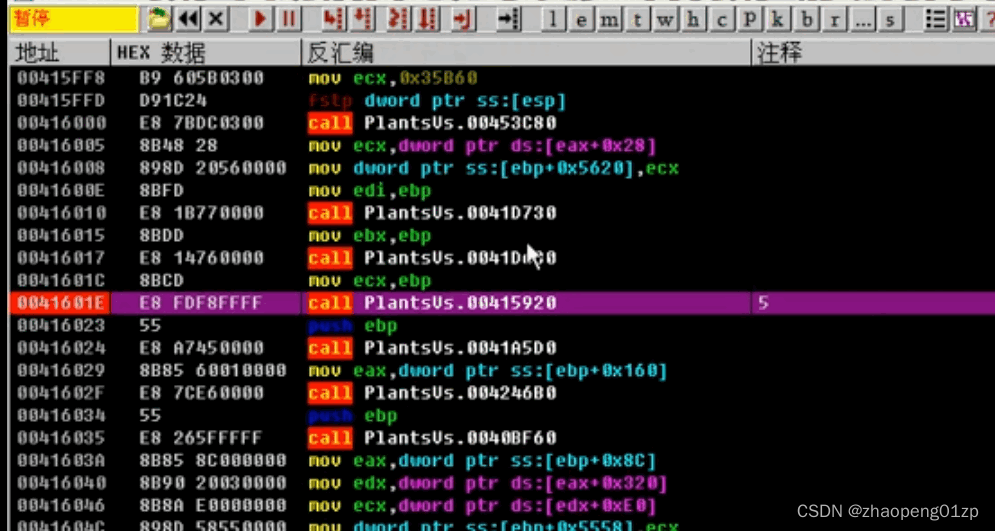Select the call PlantsVs.0040BF60 line
This screenshot has width=995, height=531.
click(x=432, y=438)
